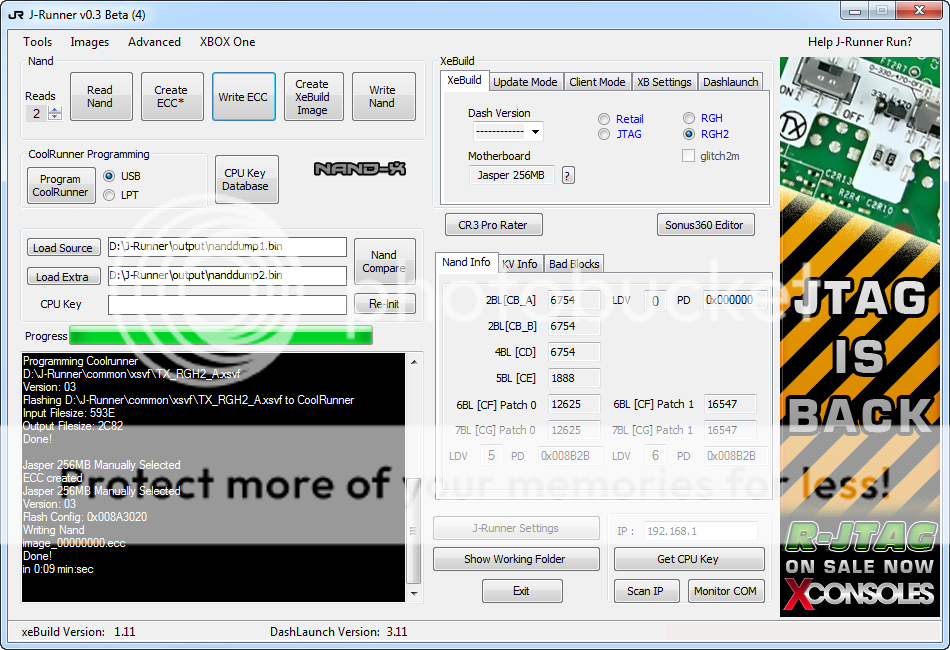
Task: Enable the glitch2m checkbox
Action: (688, 156)
